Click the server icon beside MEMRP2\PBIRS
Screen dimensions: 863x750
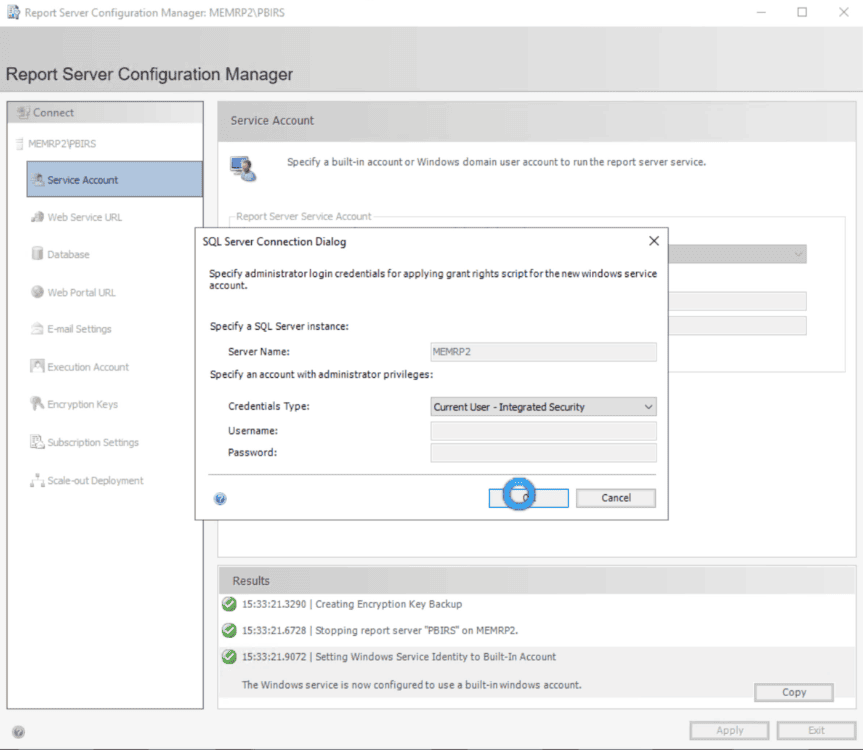coord(19,144)
